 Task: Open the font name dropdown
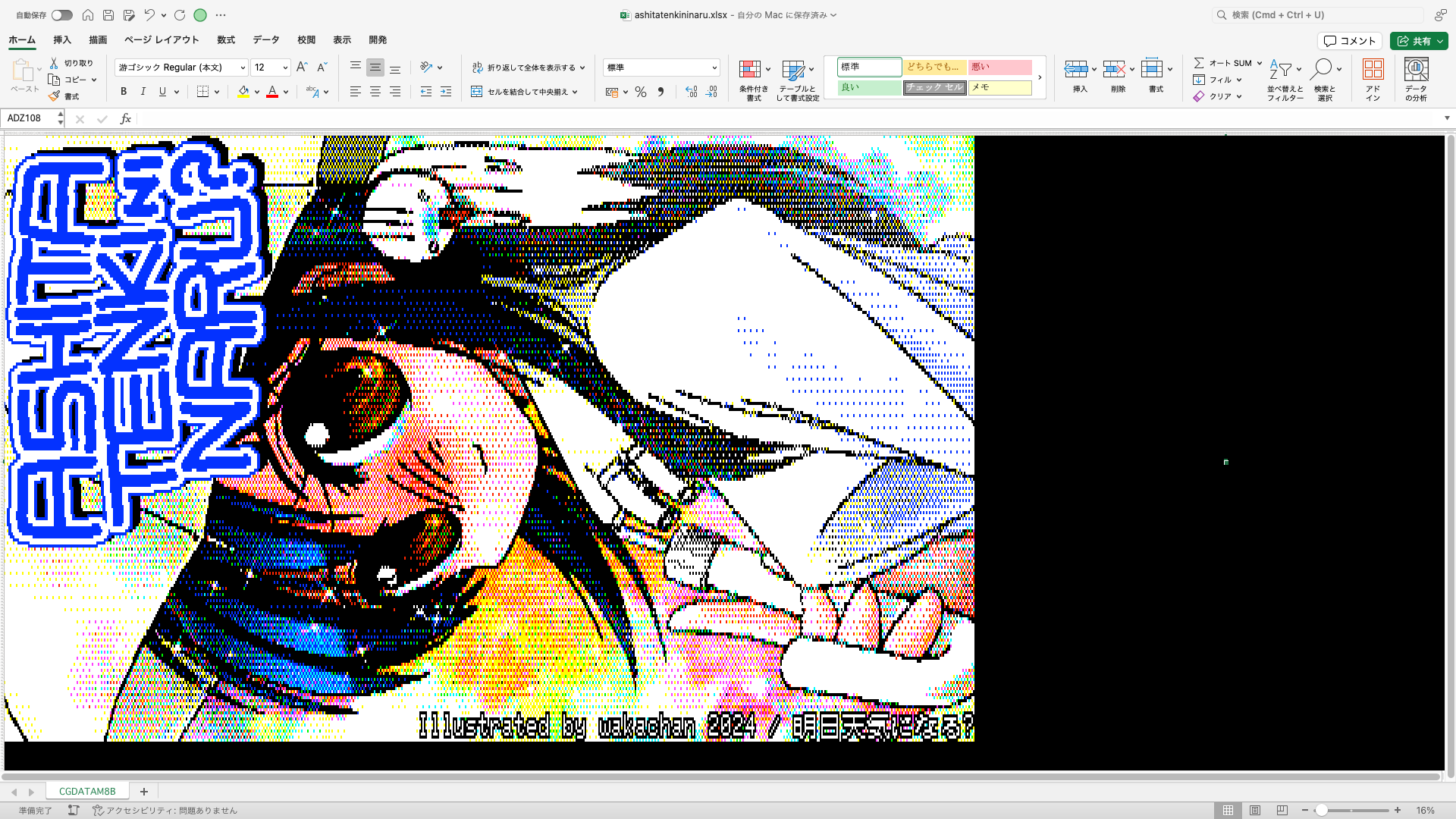tap(243, 67)
